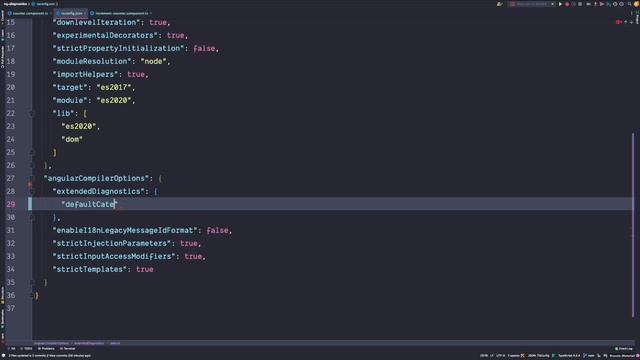This screenshot has height=360, width=640.
Task: Click the "strictInputAccessModifiers" key
Action: (x=114, y=257)
